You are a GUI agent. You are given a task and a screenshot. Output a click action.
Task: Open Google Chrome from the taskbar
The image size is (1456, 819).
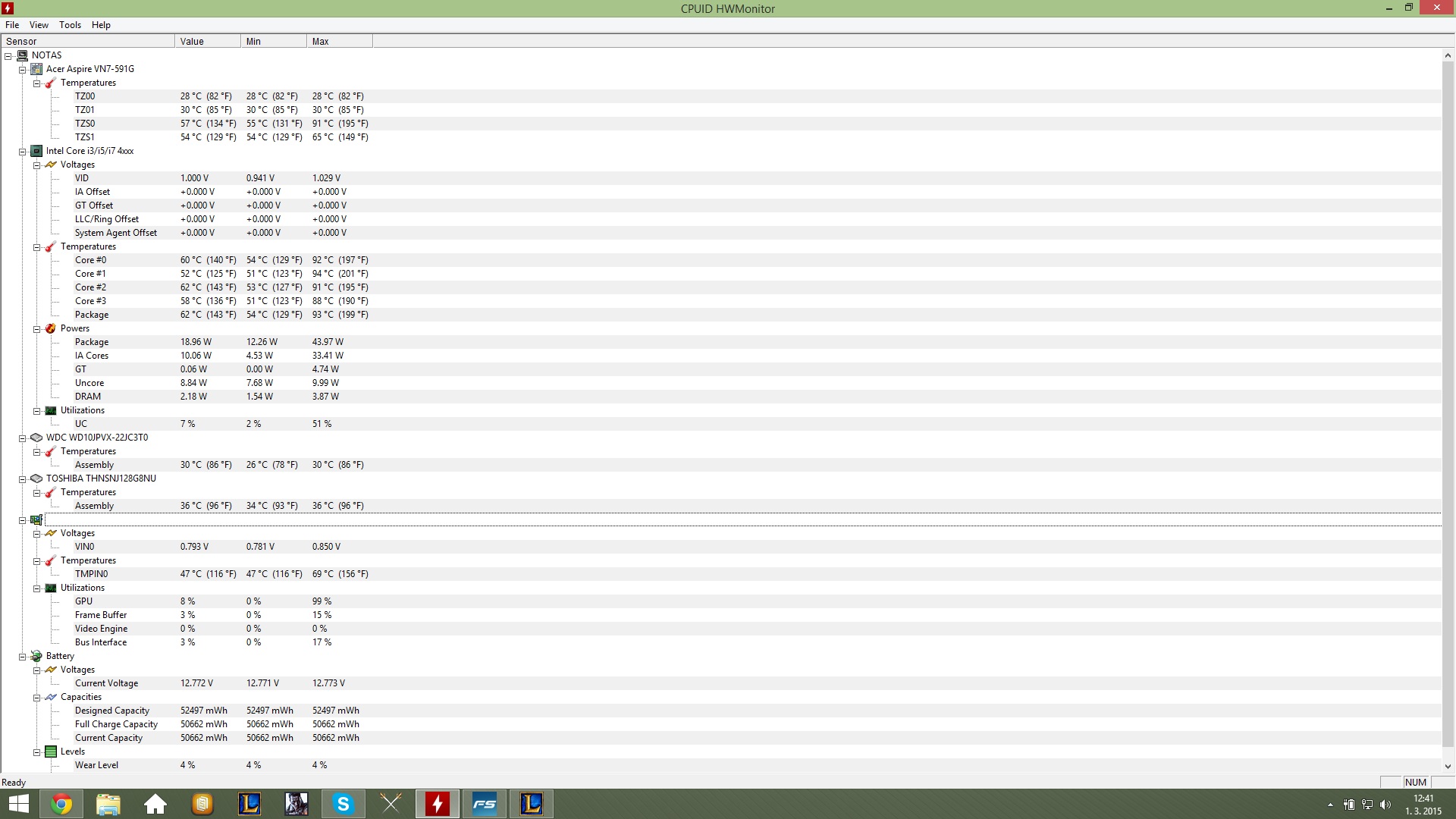click(61, 804)
